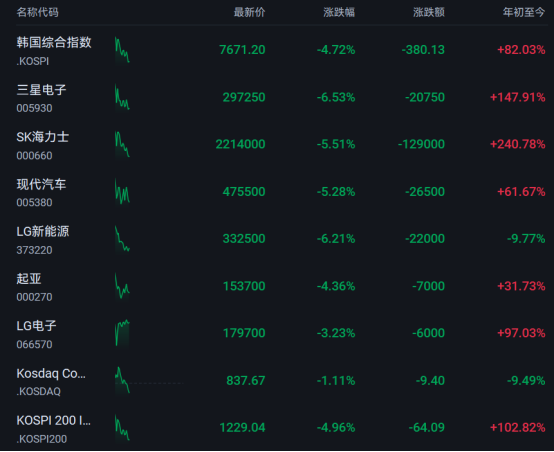The width and height of the screenshot is (554, 452).
Task: Open the 起亚 mini trend chart
Action: [x=122, y=286]
